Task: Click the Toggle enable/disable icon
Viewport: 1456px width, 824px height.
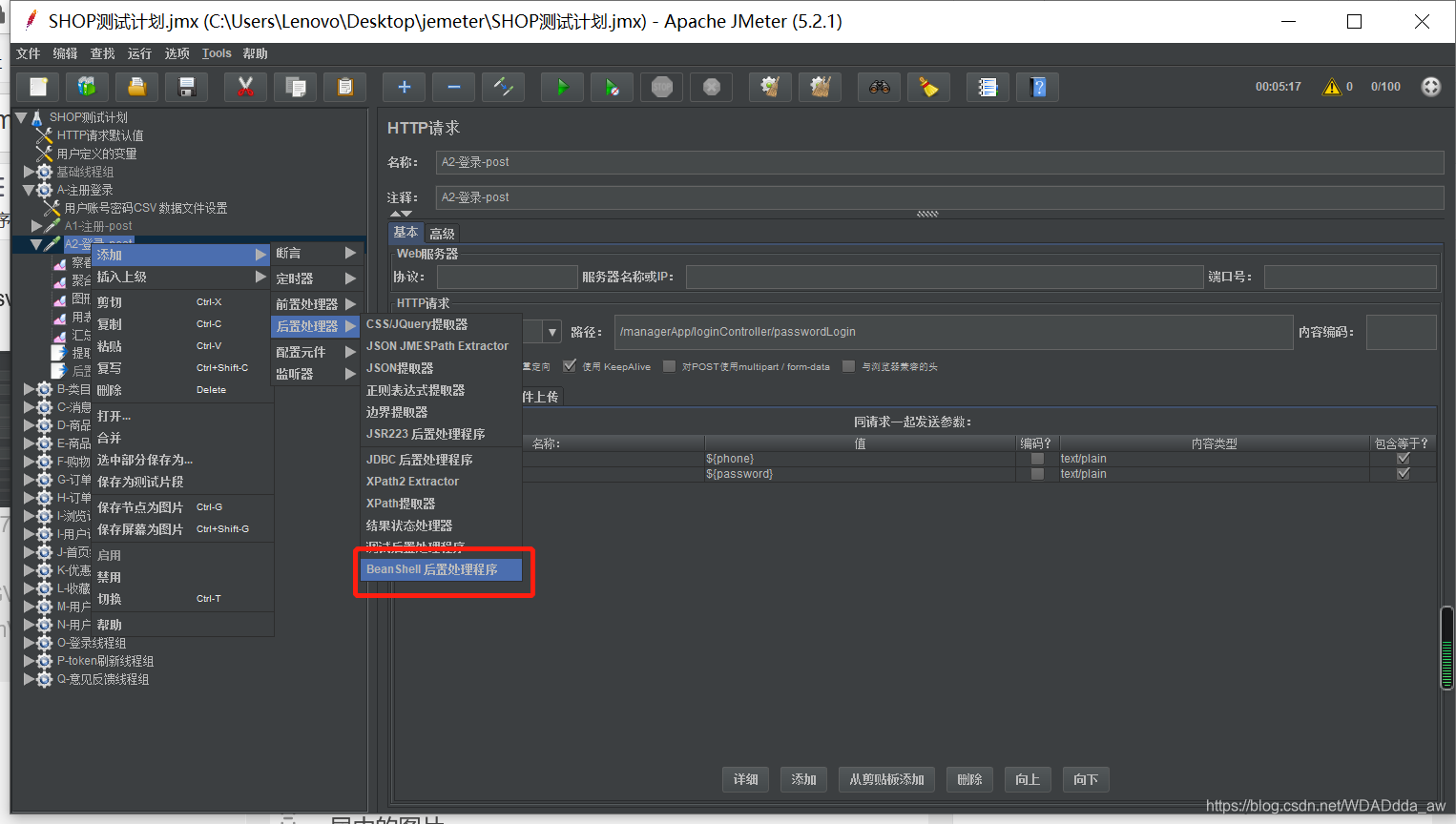Action: pos(503,87)
